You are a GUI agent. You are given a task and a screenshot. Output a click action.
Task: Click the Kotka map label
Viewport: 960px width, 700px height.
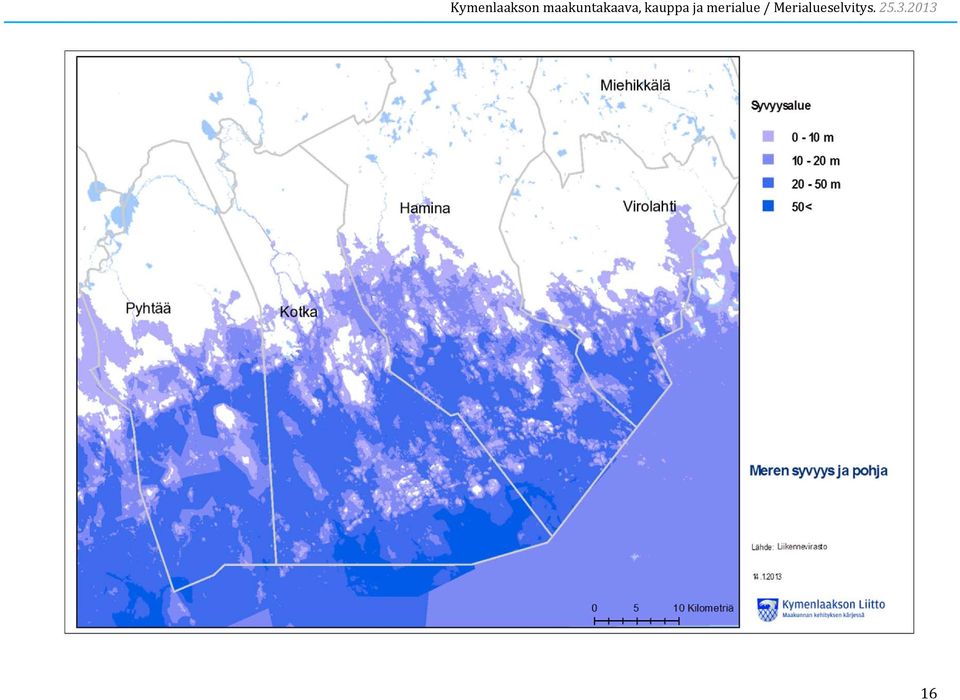tap(299, 312)
